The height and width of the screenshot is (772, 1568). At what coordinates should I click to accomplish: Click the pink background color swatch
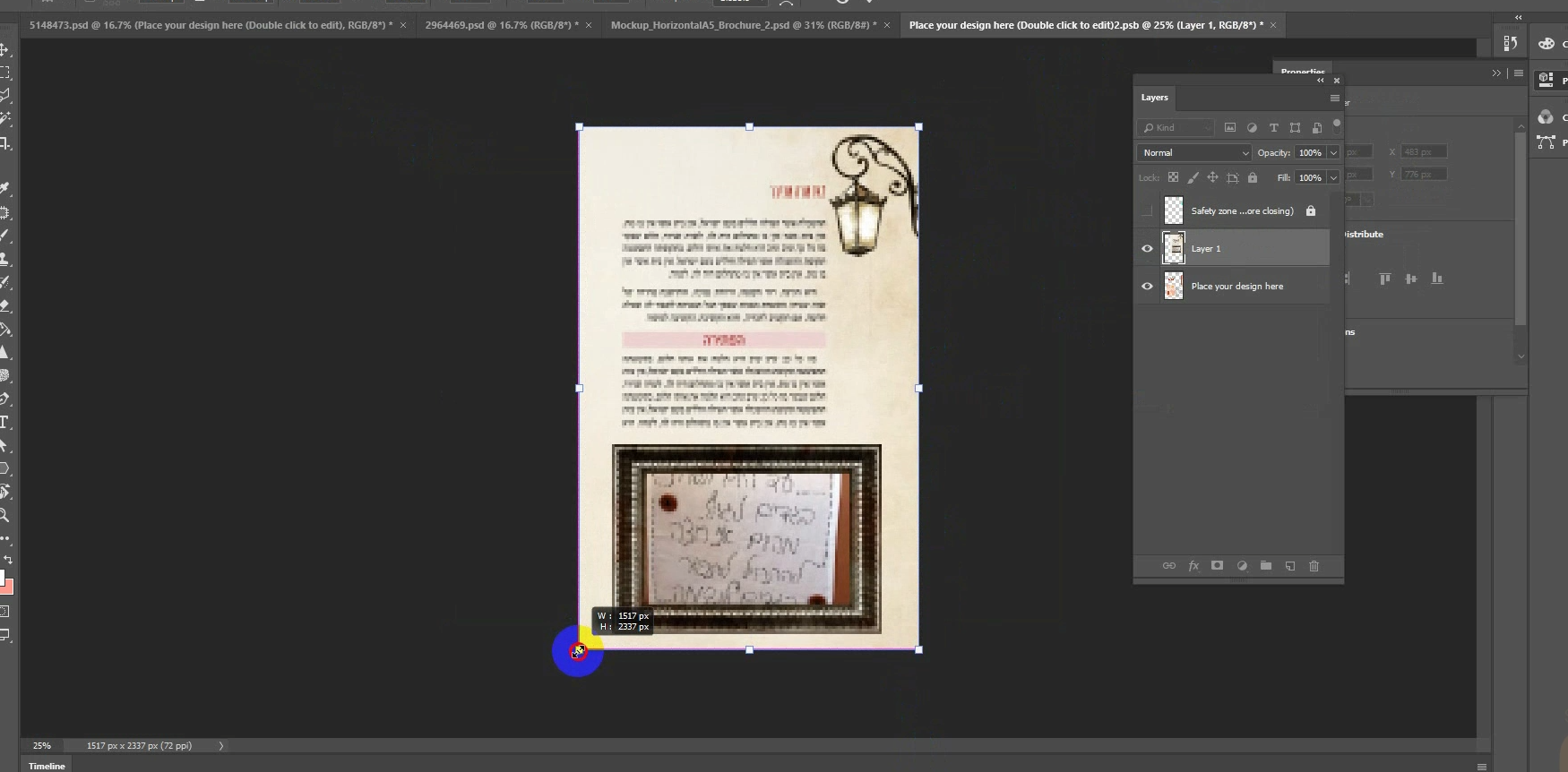(x=7, y=588)
